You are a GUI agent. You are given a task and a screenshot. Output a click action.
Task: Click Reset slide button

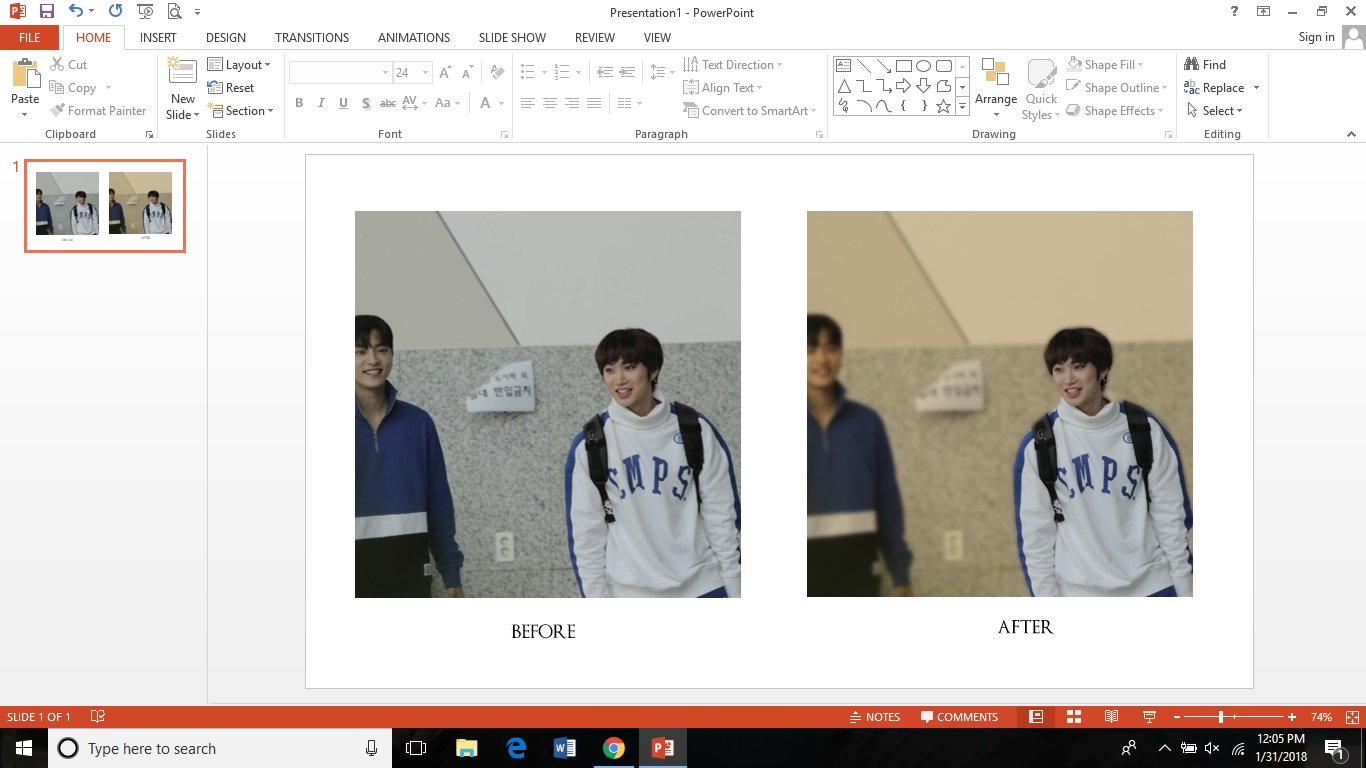tap(231, 88)
